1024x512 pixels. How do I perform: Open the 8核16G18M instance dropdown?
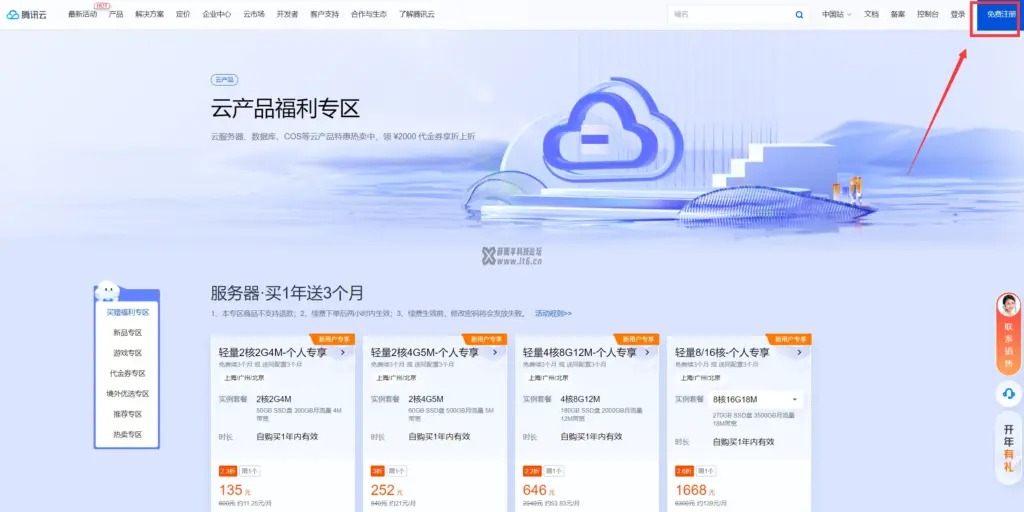[755, 399]
